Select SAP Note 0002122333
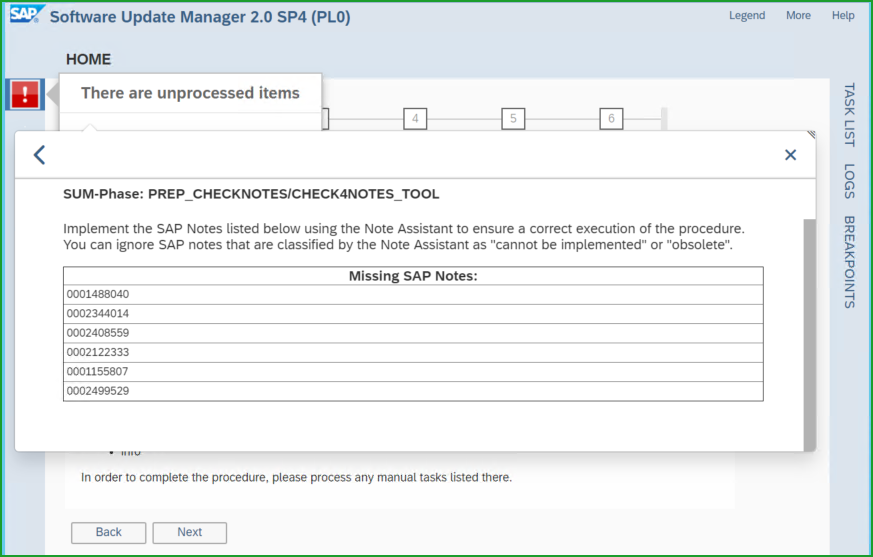The height and width of the screenshot is (557, 873). pyautogui.click(x=413, y=353)
